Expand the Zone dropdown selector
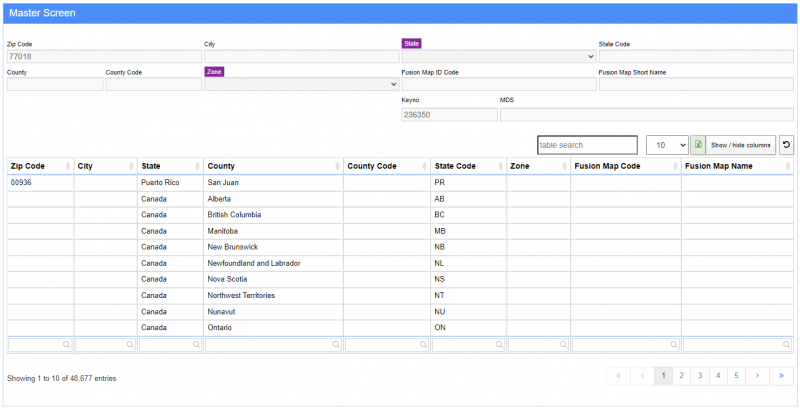 point(301,85)
